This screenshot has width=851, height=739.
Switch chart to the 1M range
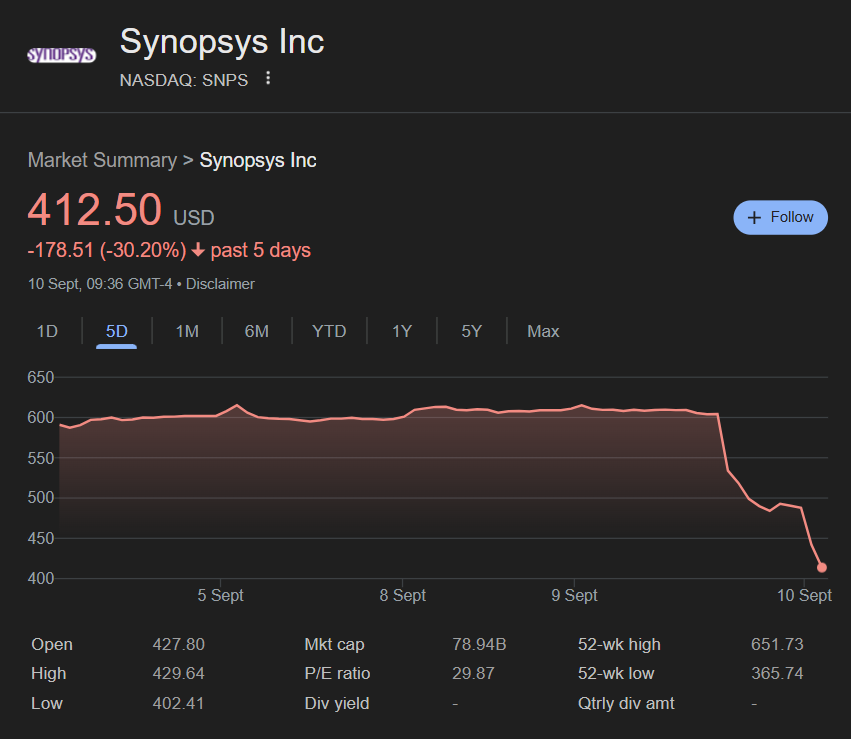(187, 331)
